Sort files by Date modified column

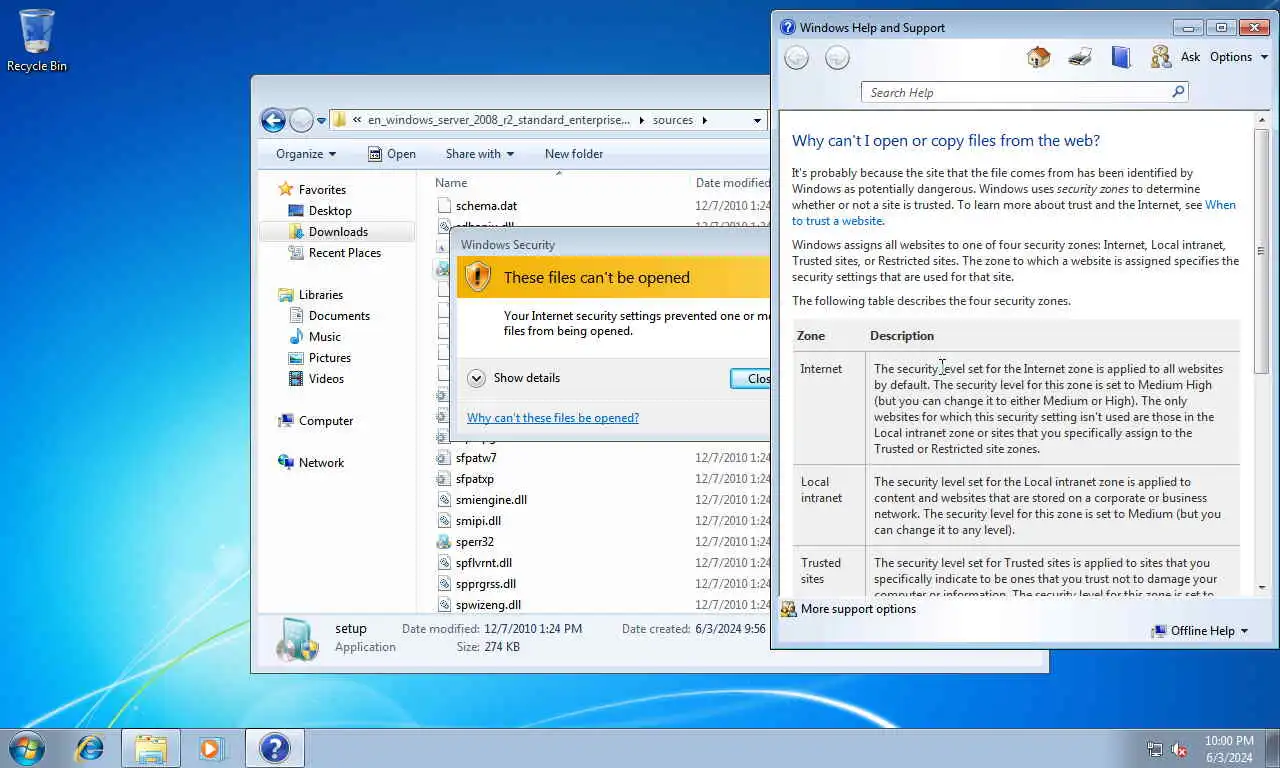[x=732, y=183]
